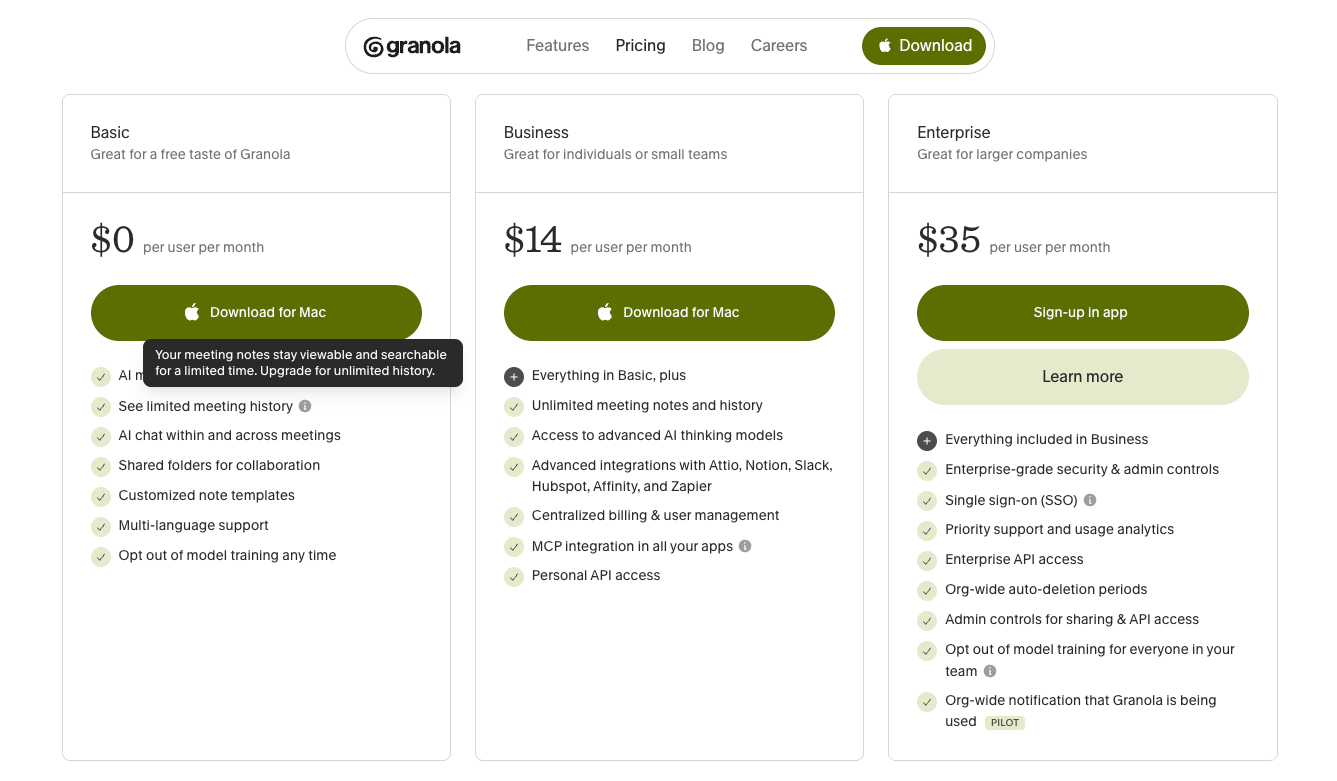The image size is (1337, 781).
Task: Click Download for Mac under Basic plan
Action: click(x=256, y=313)
